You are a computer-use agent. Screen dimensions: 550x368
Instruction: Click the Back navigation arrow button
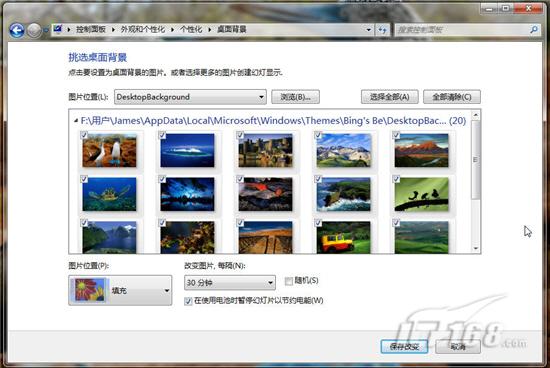16,31
